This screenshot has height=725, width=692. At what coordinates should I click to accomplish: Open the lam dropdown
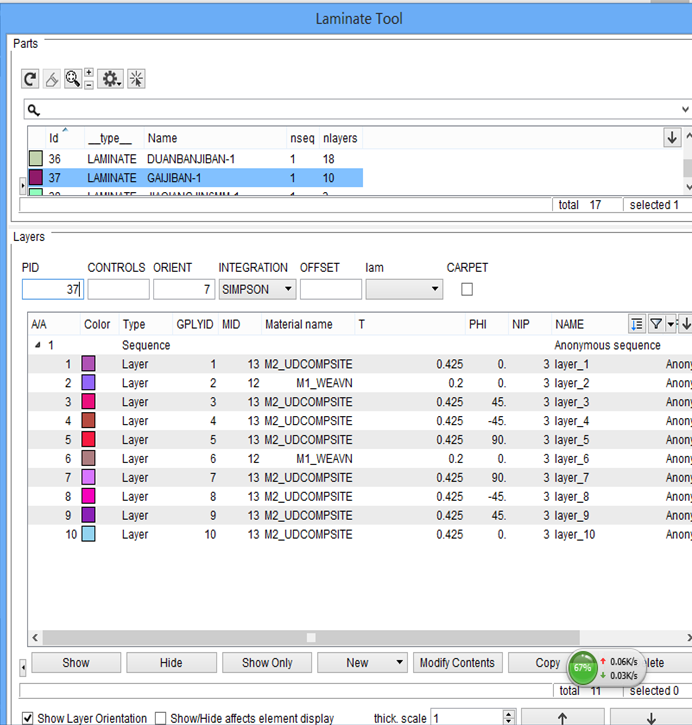404,289
